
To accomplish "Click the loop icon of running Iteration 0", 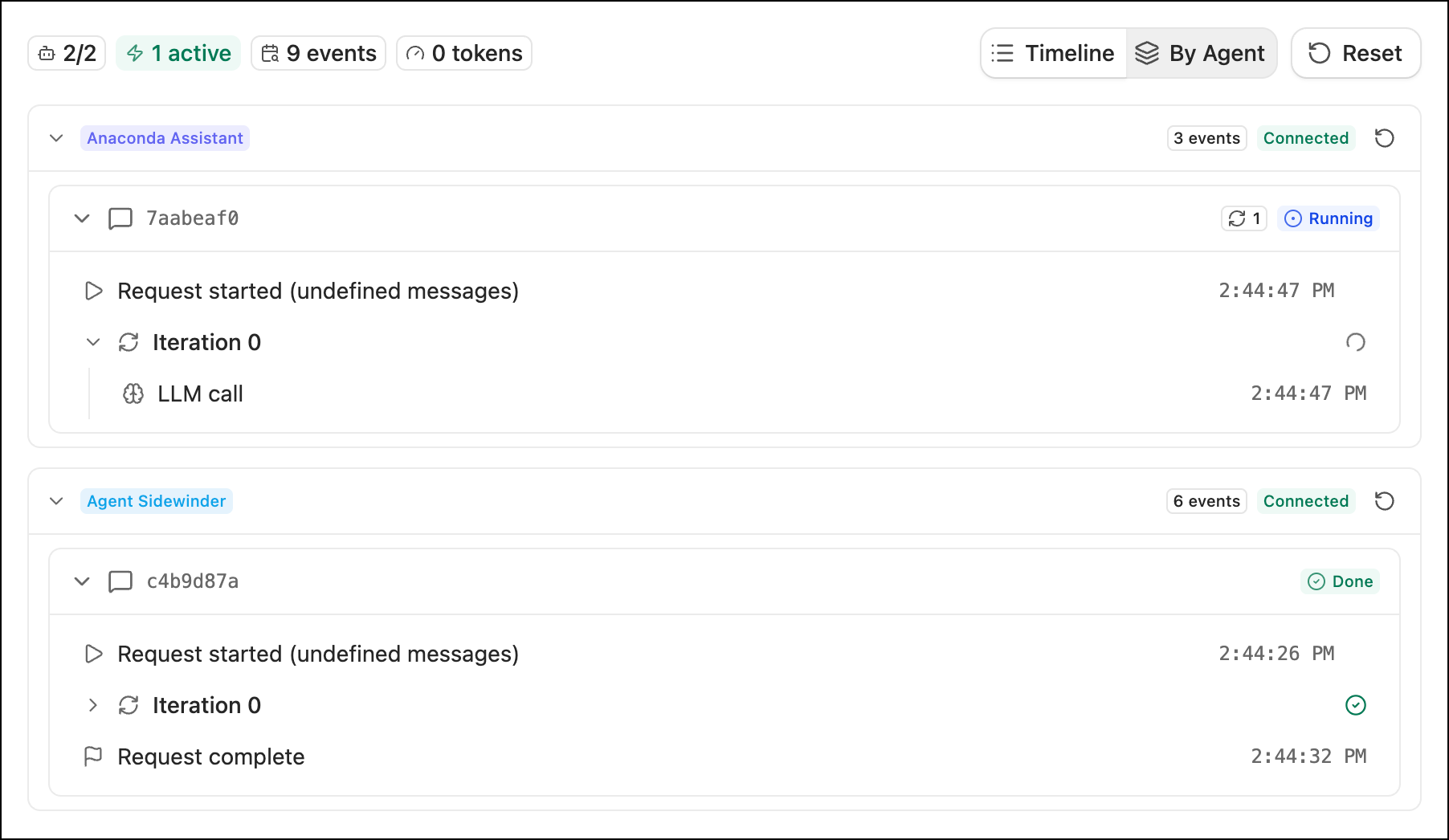I will 129,342.
